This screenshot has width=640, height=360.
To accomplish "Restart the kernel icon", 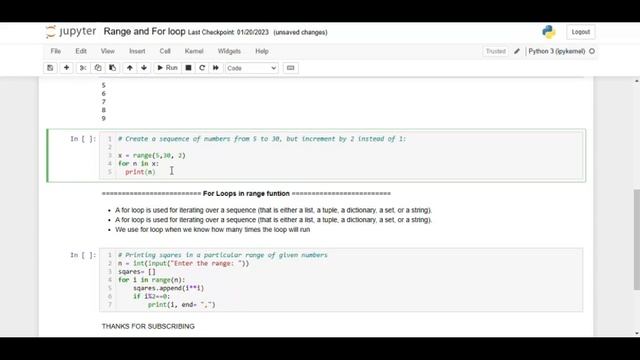I will (202, 68).
